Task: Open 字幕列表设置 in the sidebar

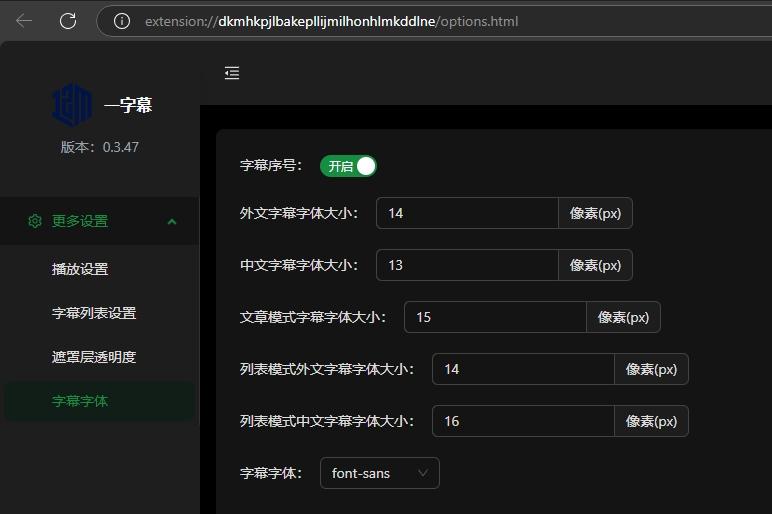Action: pyautogui.click(x=94, y=313)
